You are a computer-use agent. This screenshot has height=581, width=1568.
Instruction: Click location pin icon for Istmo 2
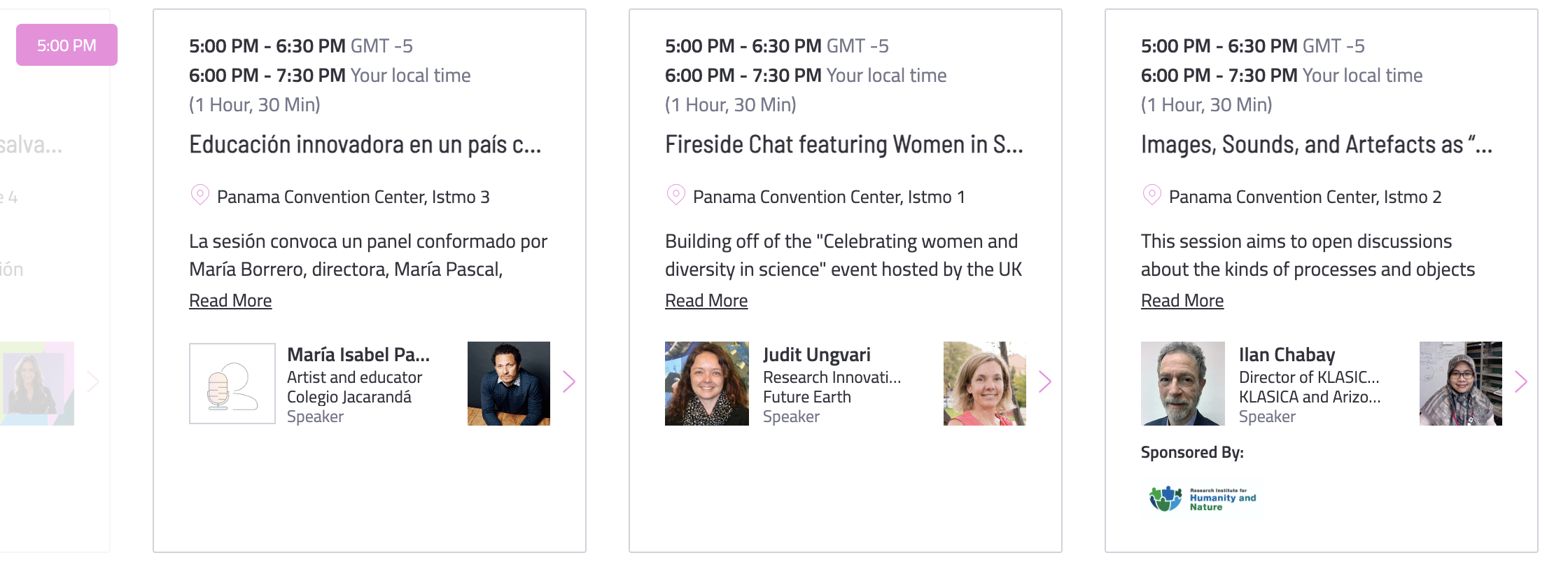coord(1152,195)
